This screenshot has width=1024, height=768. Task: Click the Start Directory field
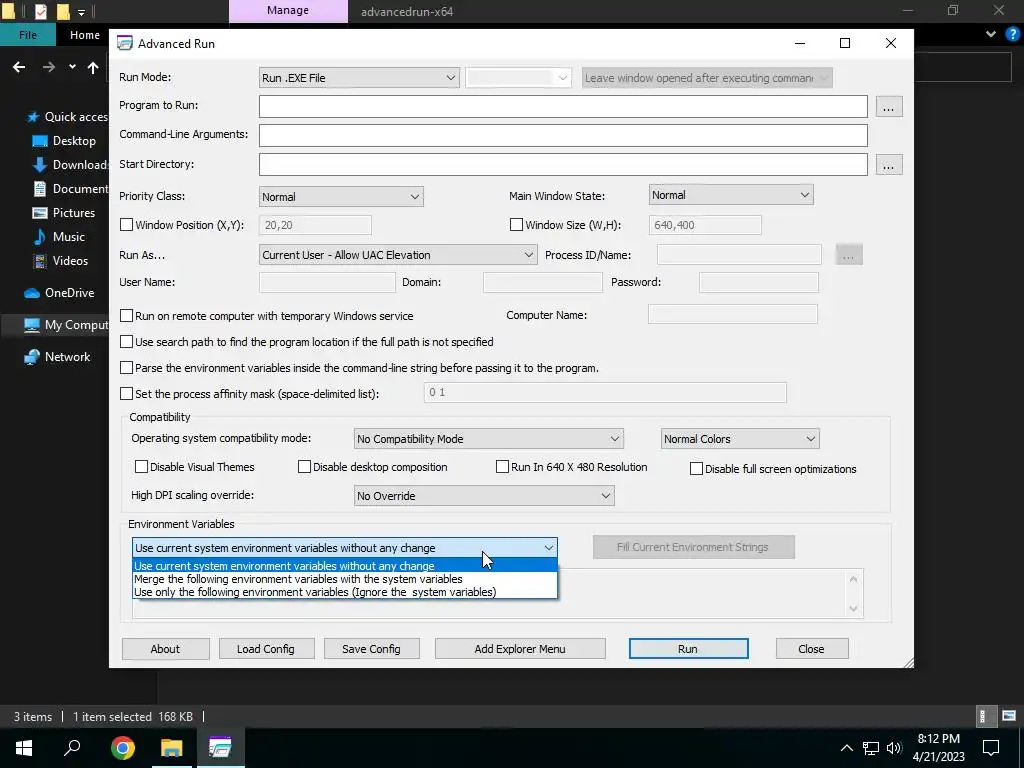click(x=563, y=165)
